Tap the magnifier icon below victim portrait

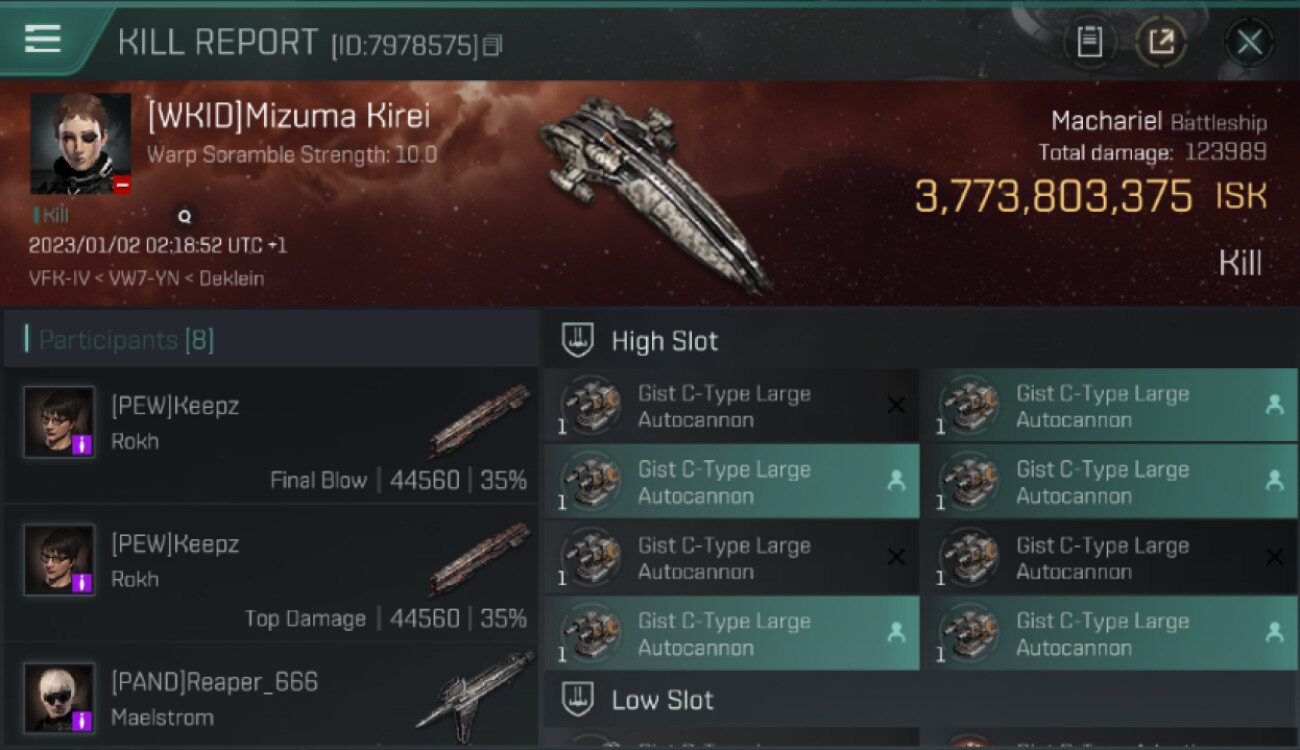[184, 215]
